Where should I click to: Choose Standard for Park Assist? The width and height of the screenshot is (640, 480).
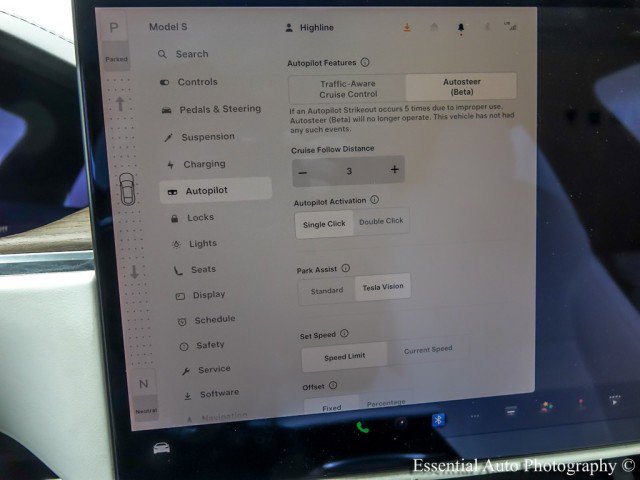tap(326, 290)
